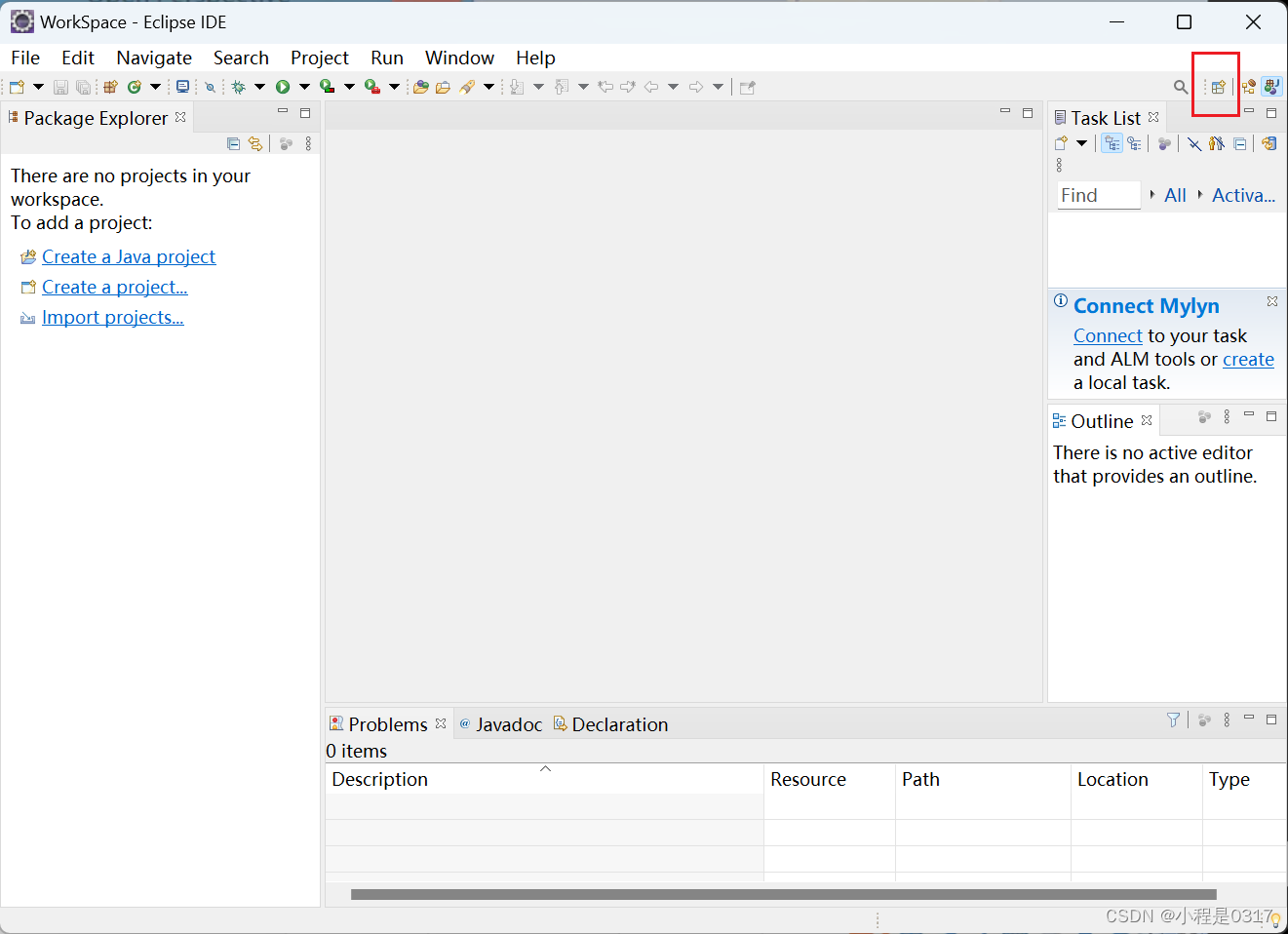Click the Next Annotation icon

click(517, 87)
